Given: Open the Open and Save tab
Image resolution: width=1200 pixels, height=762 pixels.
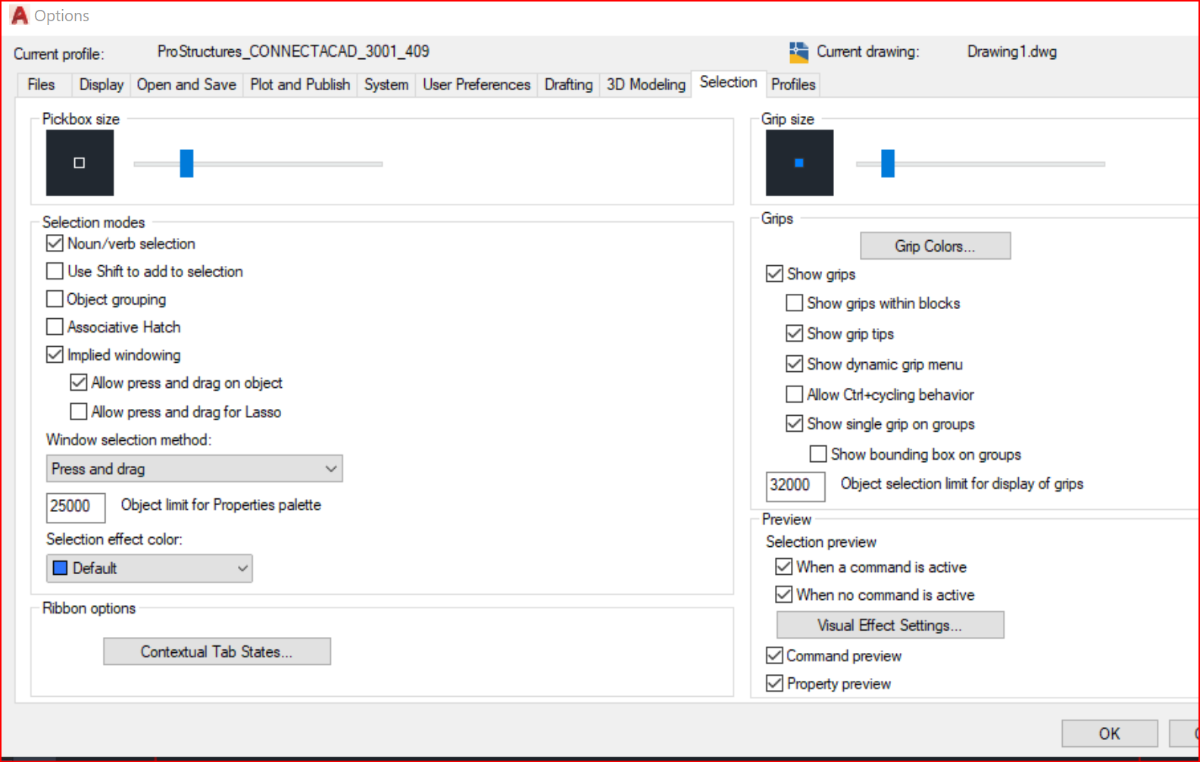Looking at the screenshot, I should [x=187, y=85].
